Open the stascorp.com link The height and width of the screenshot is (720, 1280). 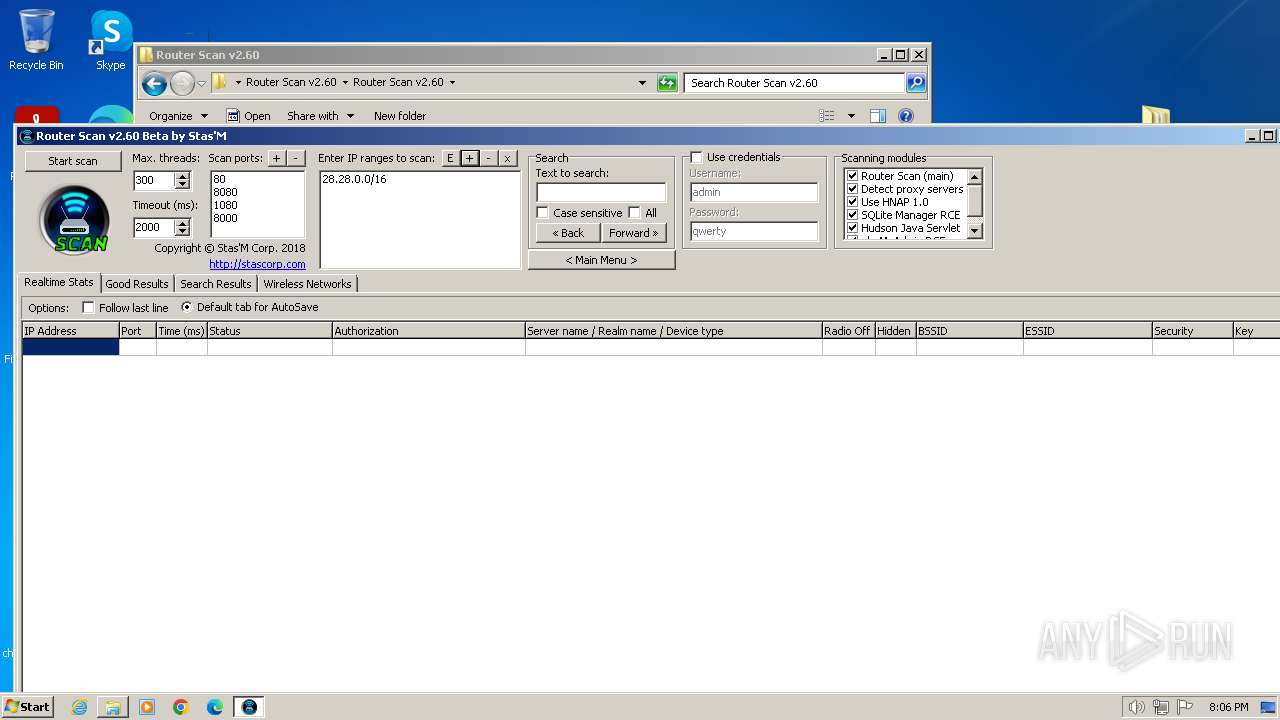257,264
